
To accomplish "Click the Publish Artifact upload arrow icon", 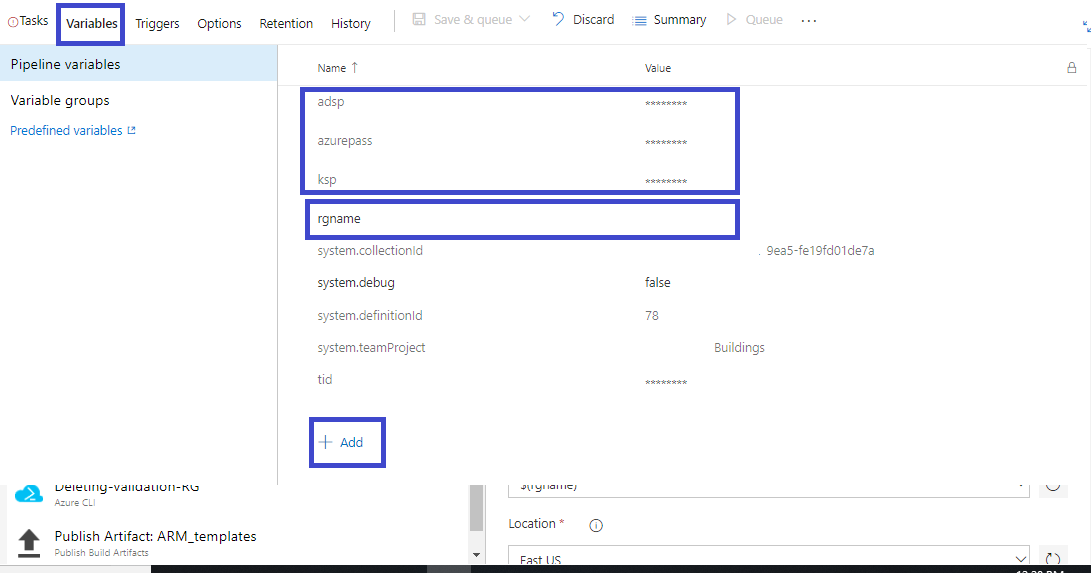I will point(29,542).
